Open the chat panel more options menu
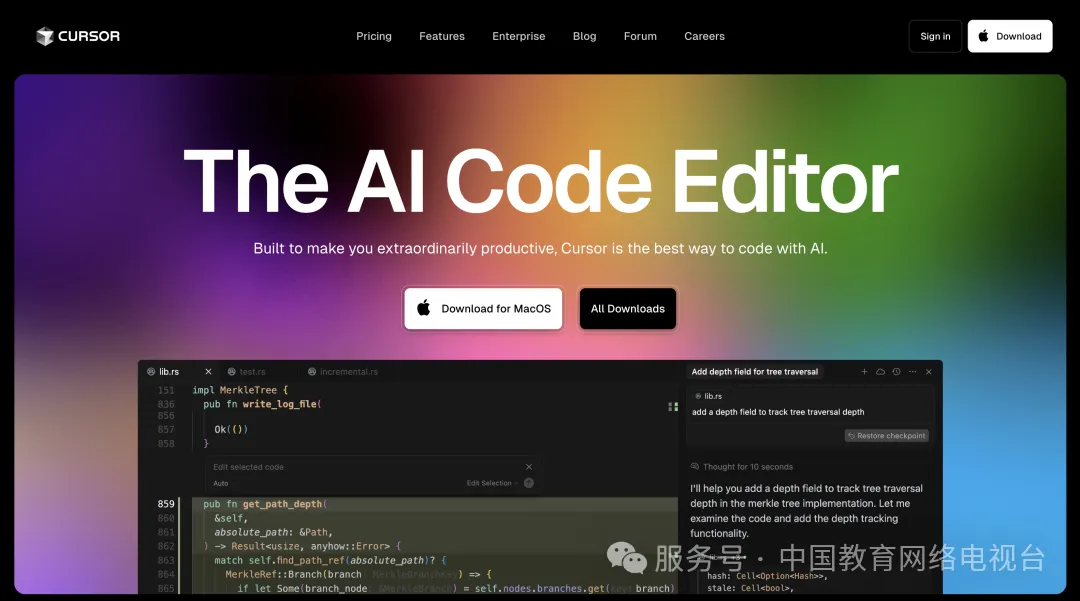1080x601 pixels. coord(913,372)
